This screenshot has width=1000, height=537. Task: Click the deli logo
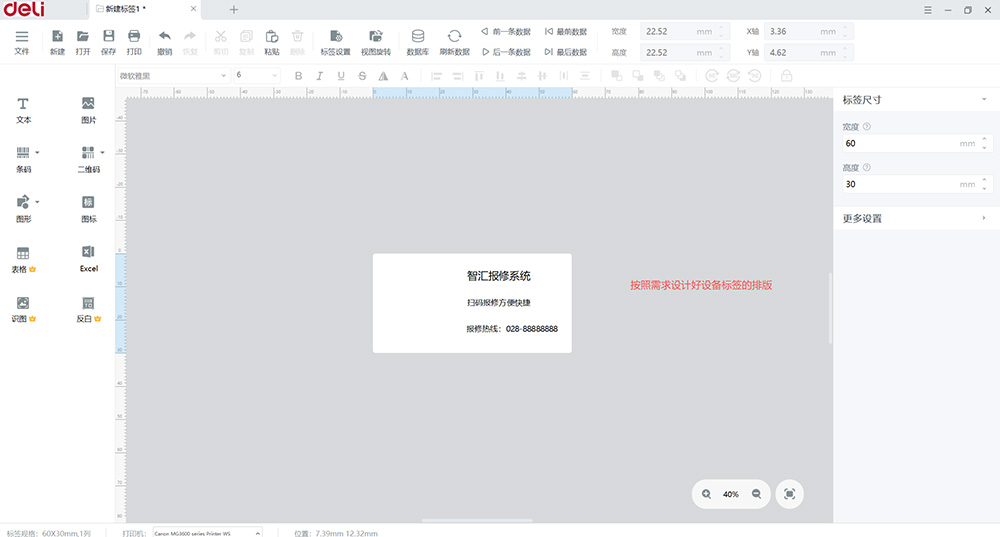[x=24, y=9]
